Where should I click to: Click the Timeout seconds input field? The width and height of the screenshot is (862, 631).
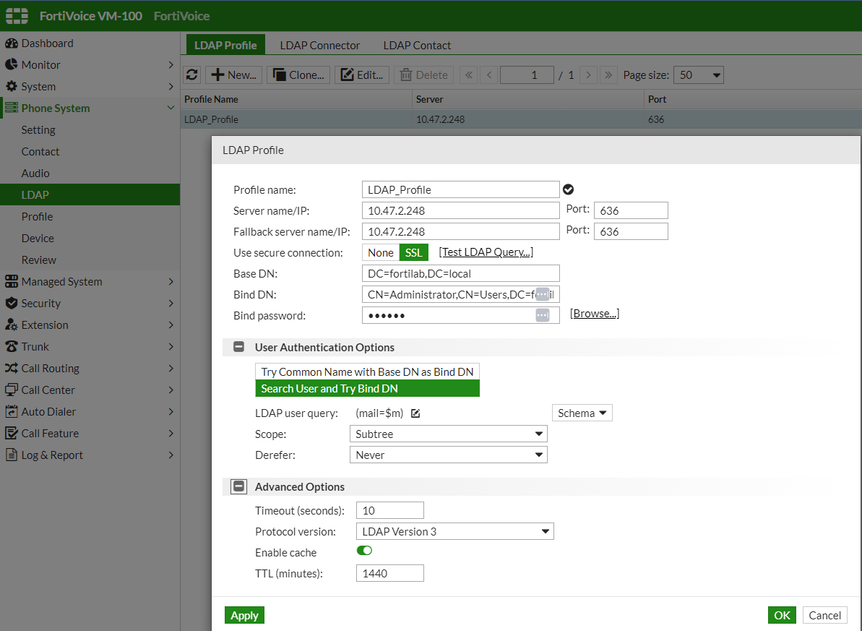[390, 510]
